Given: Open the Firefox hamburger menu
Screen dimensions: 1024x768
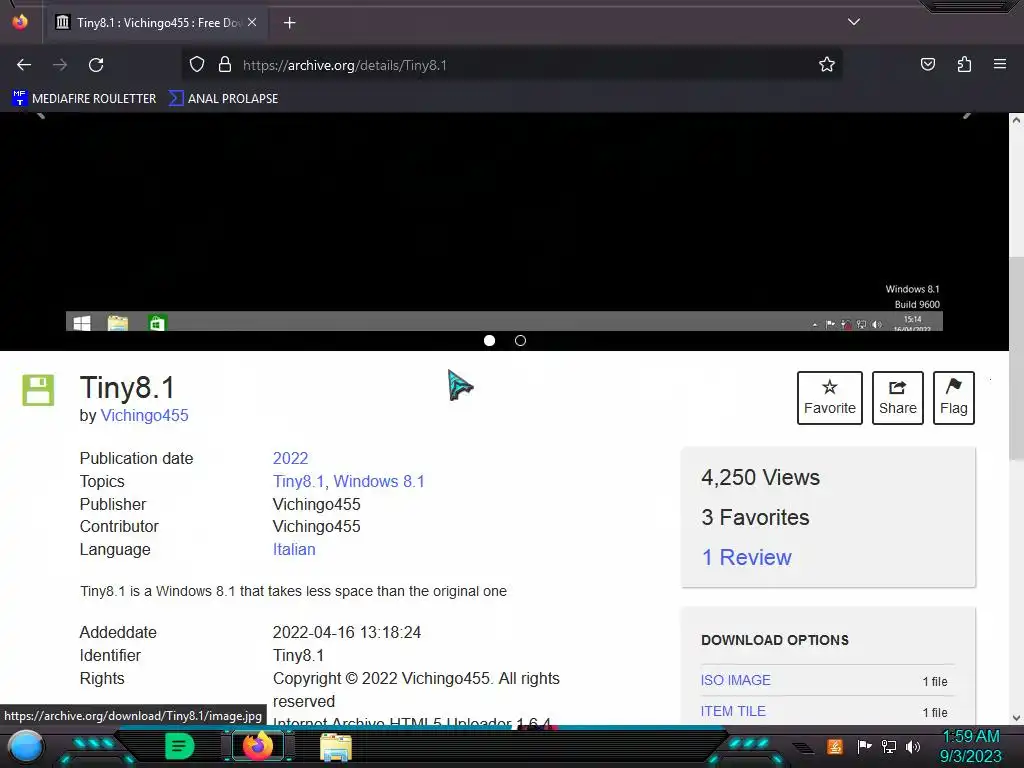Looking at the screenshot, I should pos(1000,64).
